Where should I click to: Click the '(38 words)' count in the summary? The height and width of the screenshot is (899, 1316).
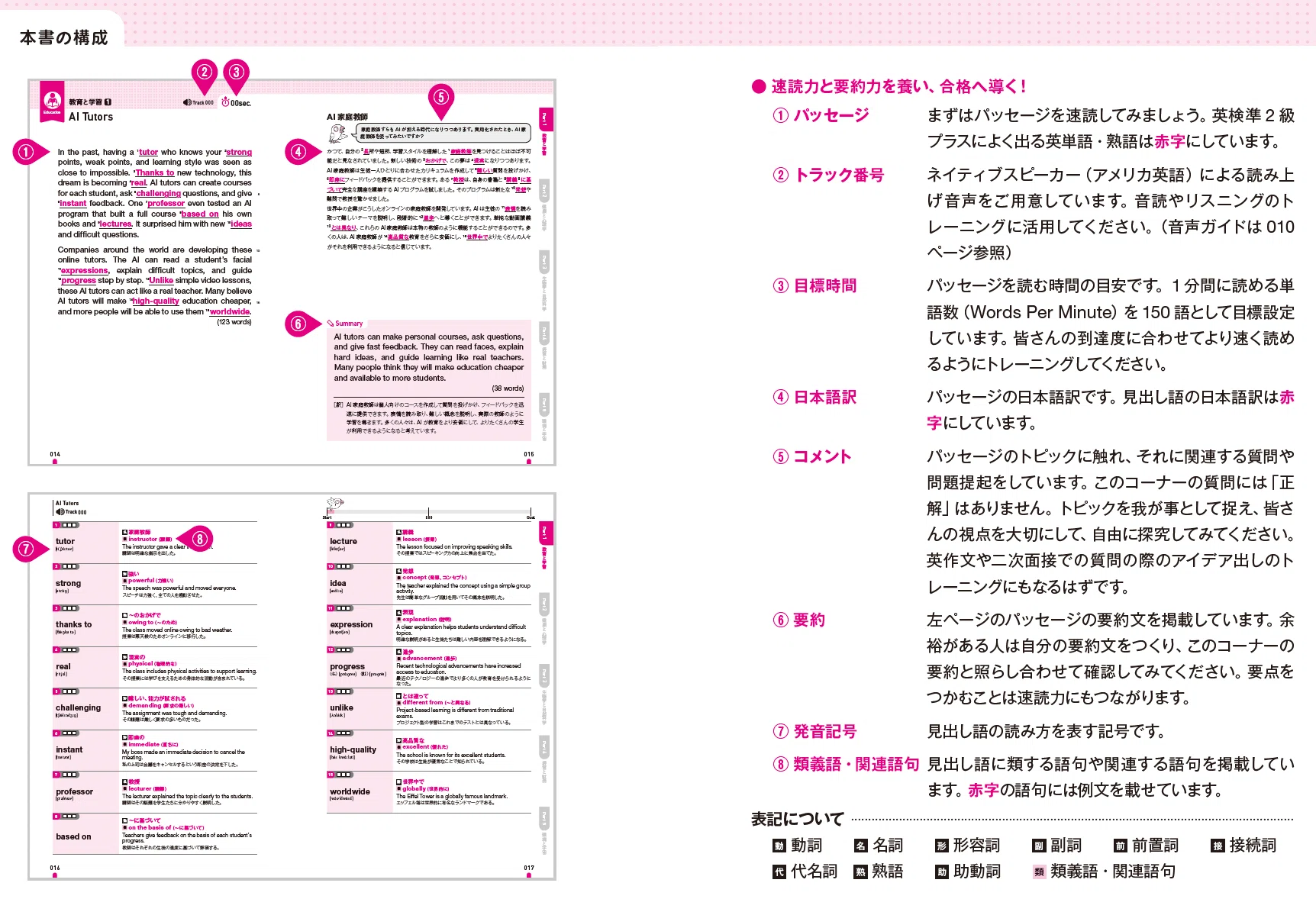coord(508,388)
